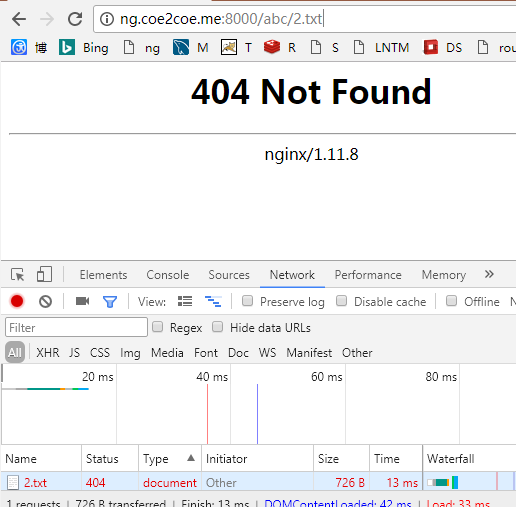This screenshot has width=516, height=507.
Task: Click the 2.txt file icon in row
Action: (x=13, y=482)
